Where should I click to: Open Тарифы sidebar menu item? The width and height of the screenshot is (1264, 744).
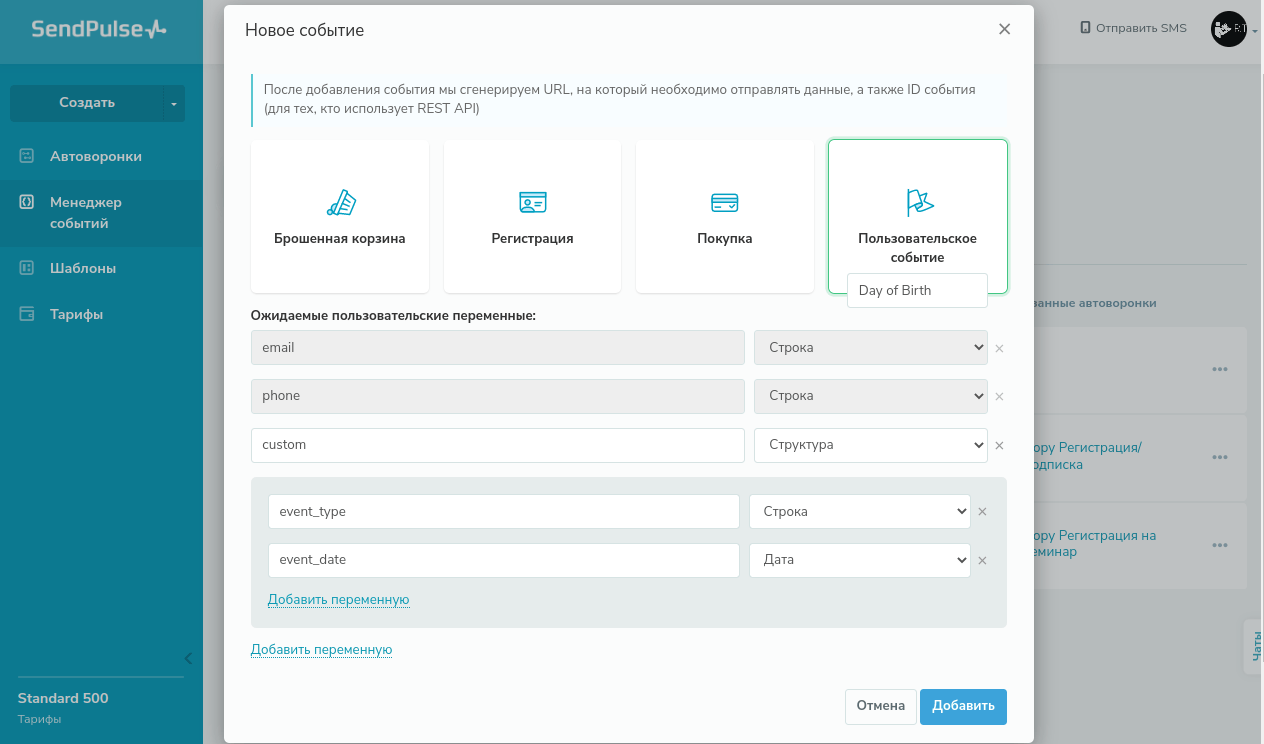tap(77, 314)
